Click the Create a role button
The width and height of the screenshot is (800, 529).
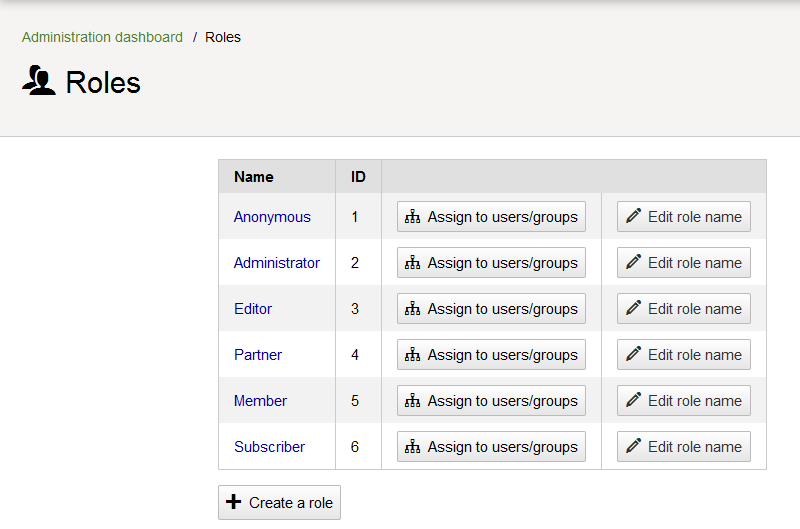(279, 502)
